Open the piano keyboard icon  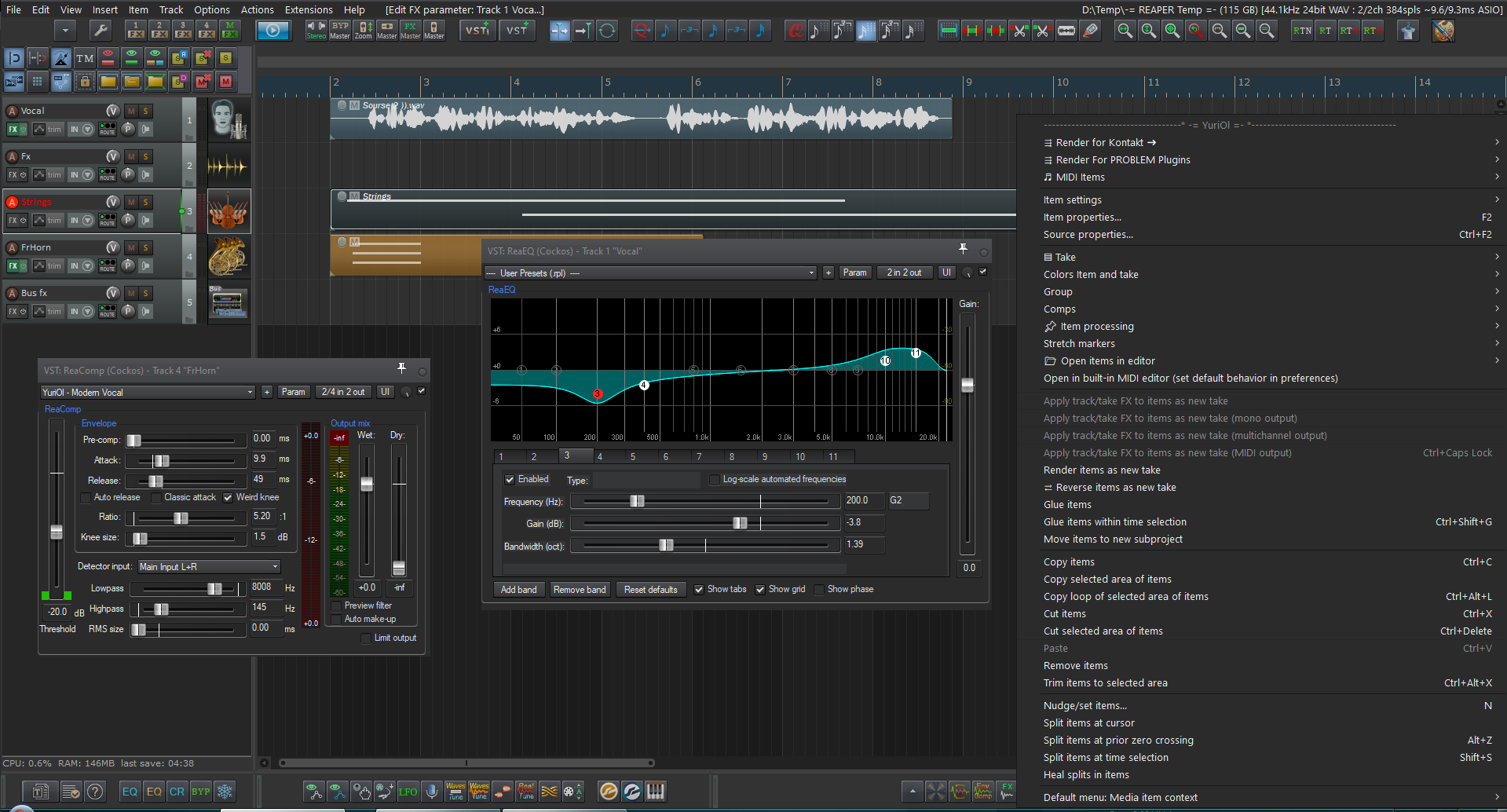(x=656, y=792)
